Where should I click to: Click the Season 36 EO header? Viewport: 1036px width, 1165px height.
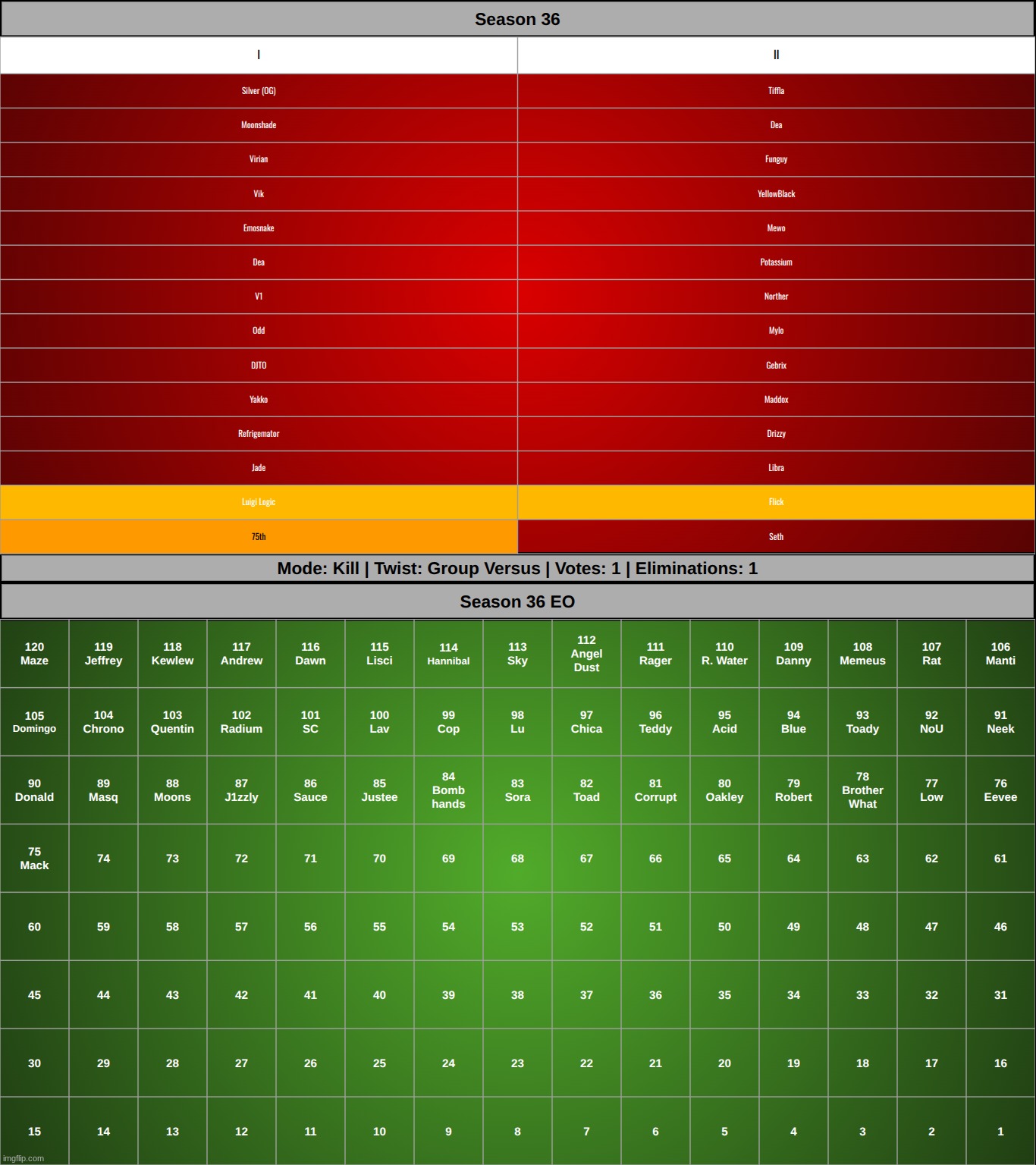pos(517,601)
